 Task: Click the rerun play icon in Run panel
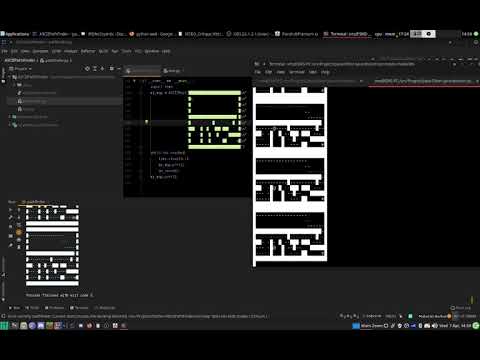11,210
